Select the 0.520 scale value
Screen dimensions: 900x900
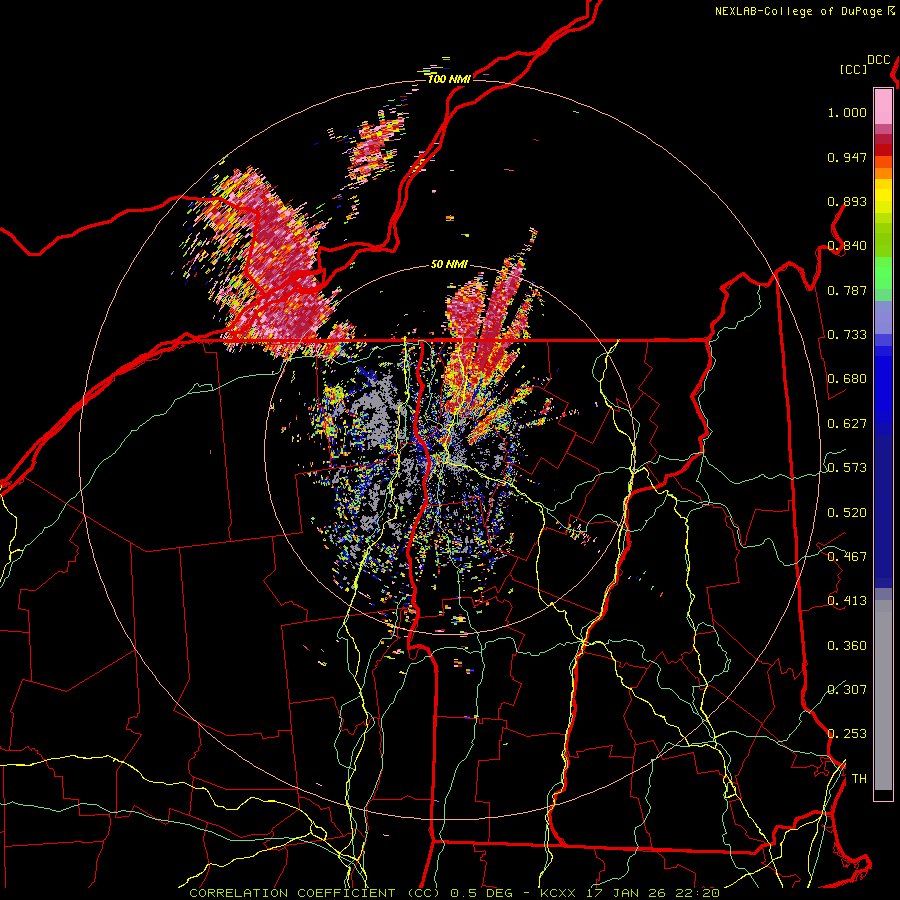(x=847, y=513)
